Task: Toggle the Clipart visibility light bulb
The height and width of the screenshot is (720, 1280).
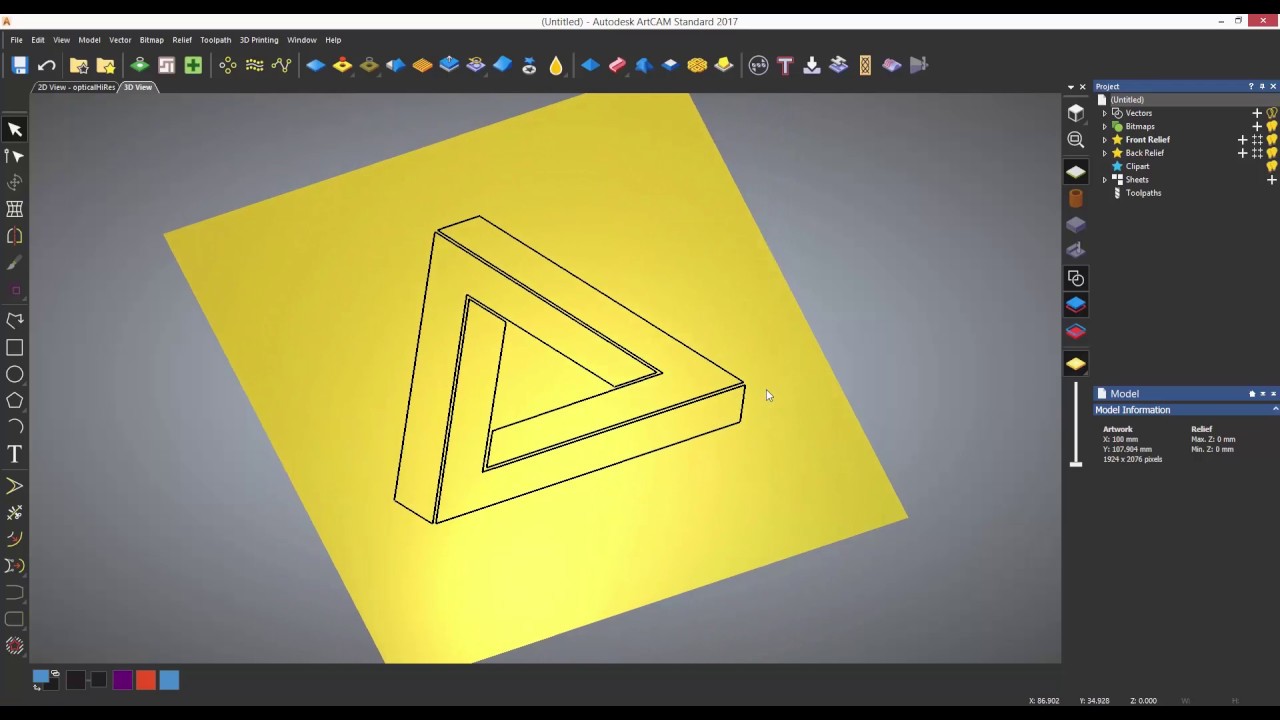Action: point(1272,166)
